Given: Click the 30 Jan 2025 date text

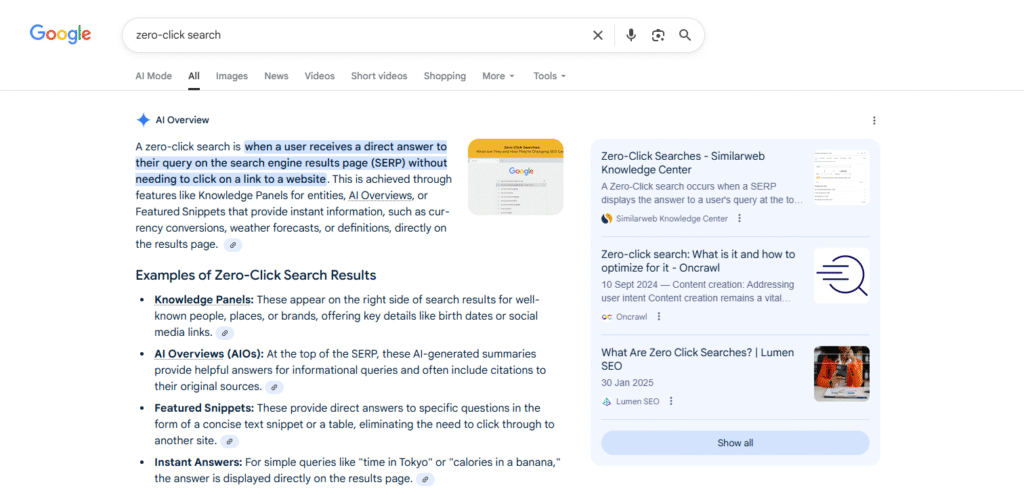Looking at the screenshot, I should (x=628, y=383).
